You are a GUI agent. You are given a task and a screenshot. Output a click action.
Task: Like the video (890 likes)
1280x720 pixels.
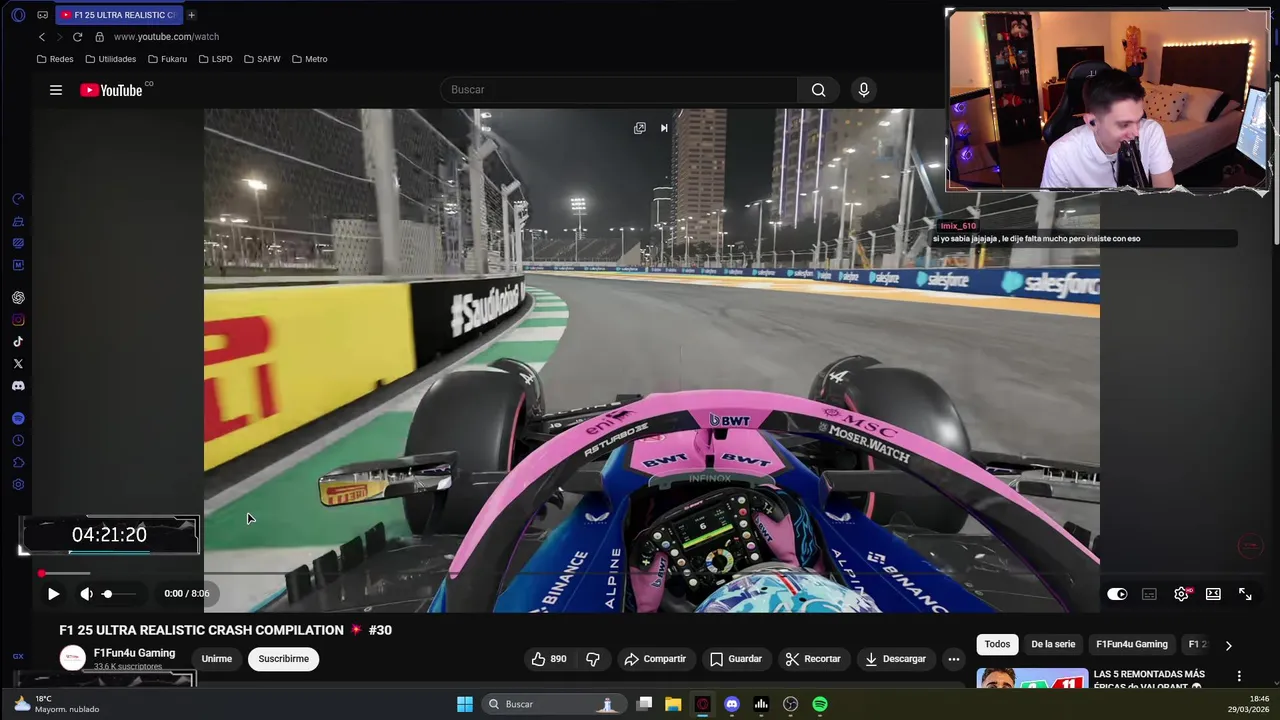click(549, 659)
